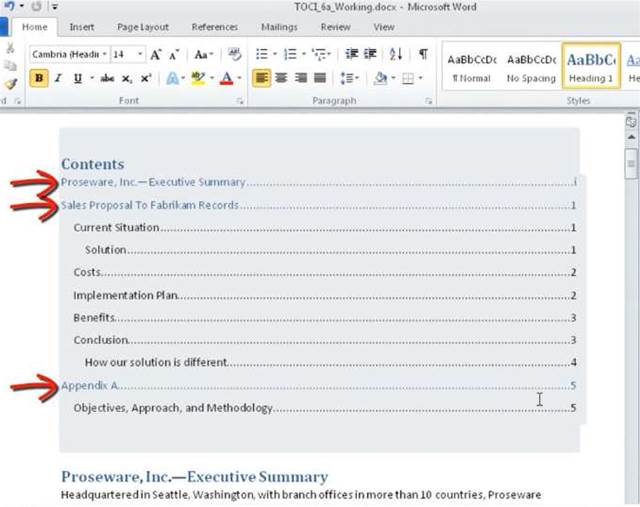The height and width of the screenshot is (507, 640).
Task: Toggle Italic formatting
Action: pos(58,78)
